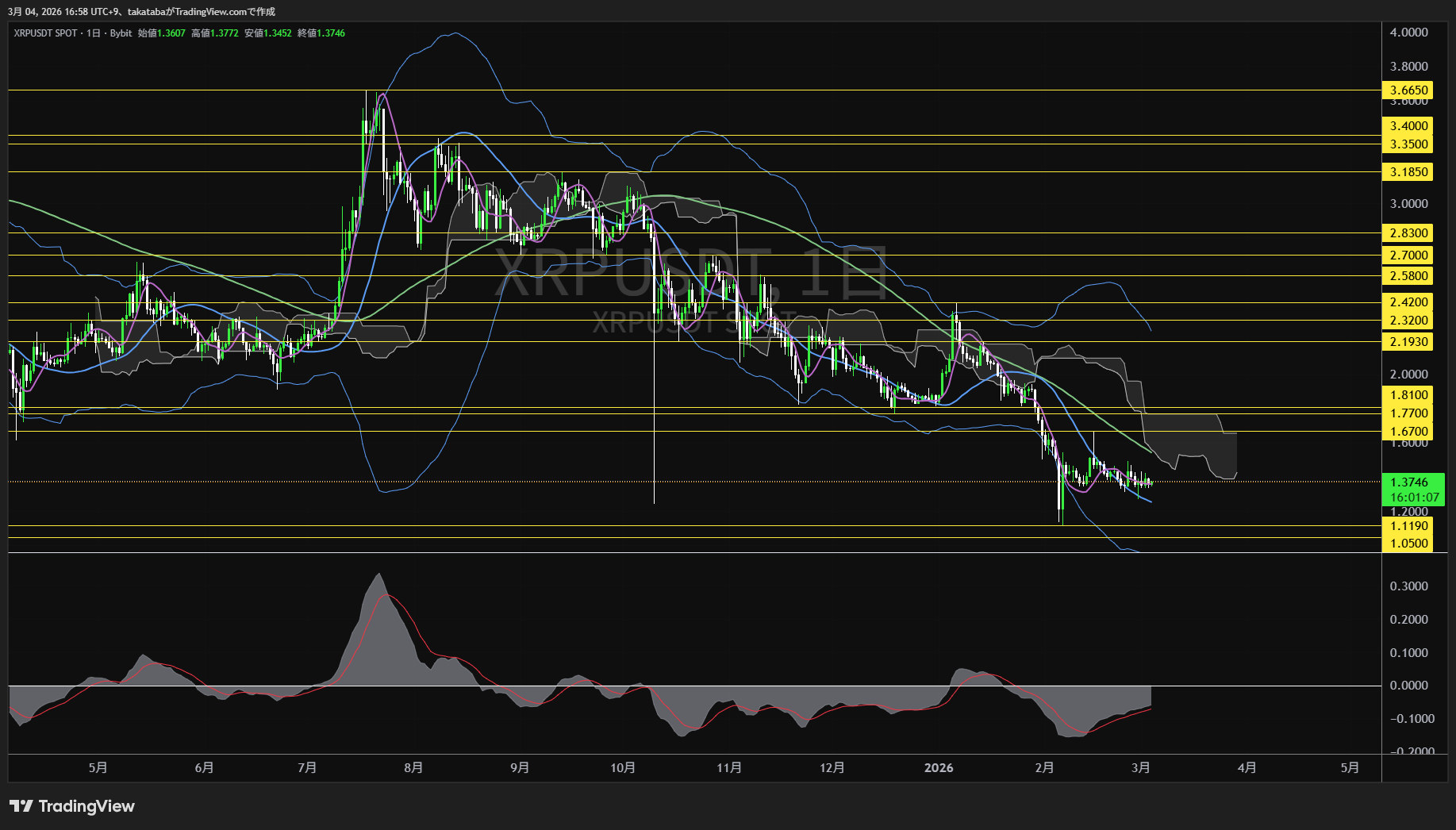Image resolution: width=1456 pixels, height=830 pixels.
Task: Click the 0.0000 indicator axis label
Action: 1408,686
